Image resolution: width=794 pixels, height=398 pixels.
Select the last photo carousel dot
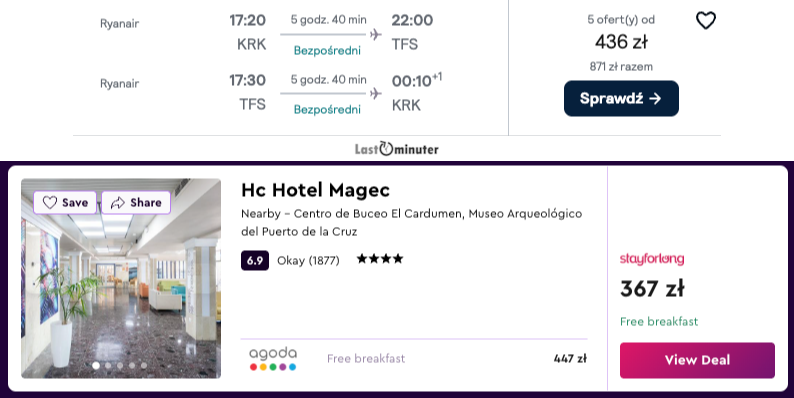point(144,365)
